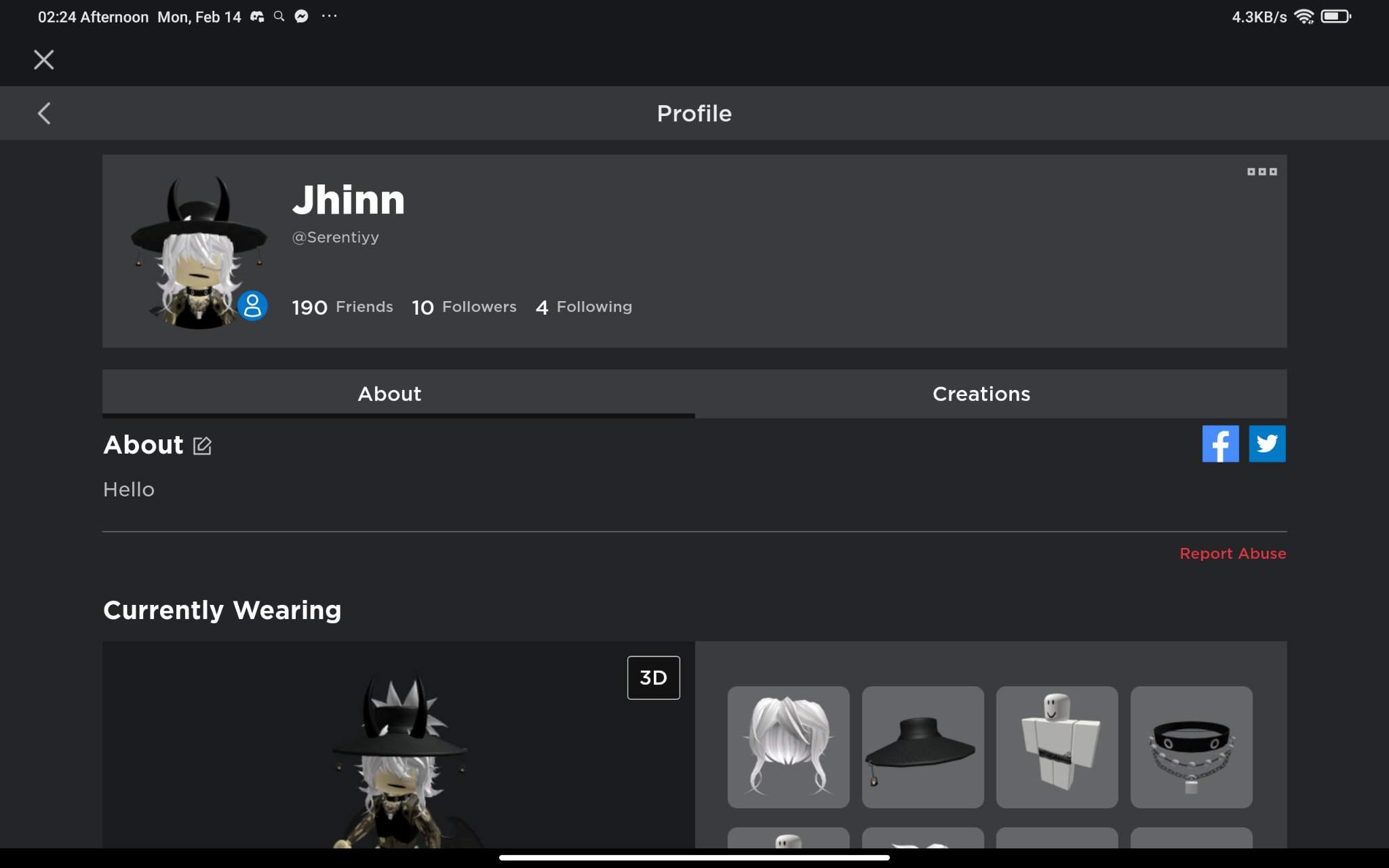Open the white torso clothing item
The image size is (1389, 868).
[1057, 747]
